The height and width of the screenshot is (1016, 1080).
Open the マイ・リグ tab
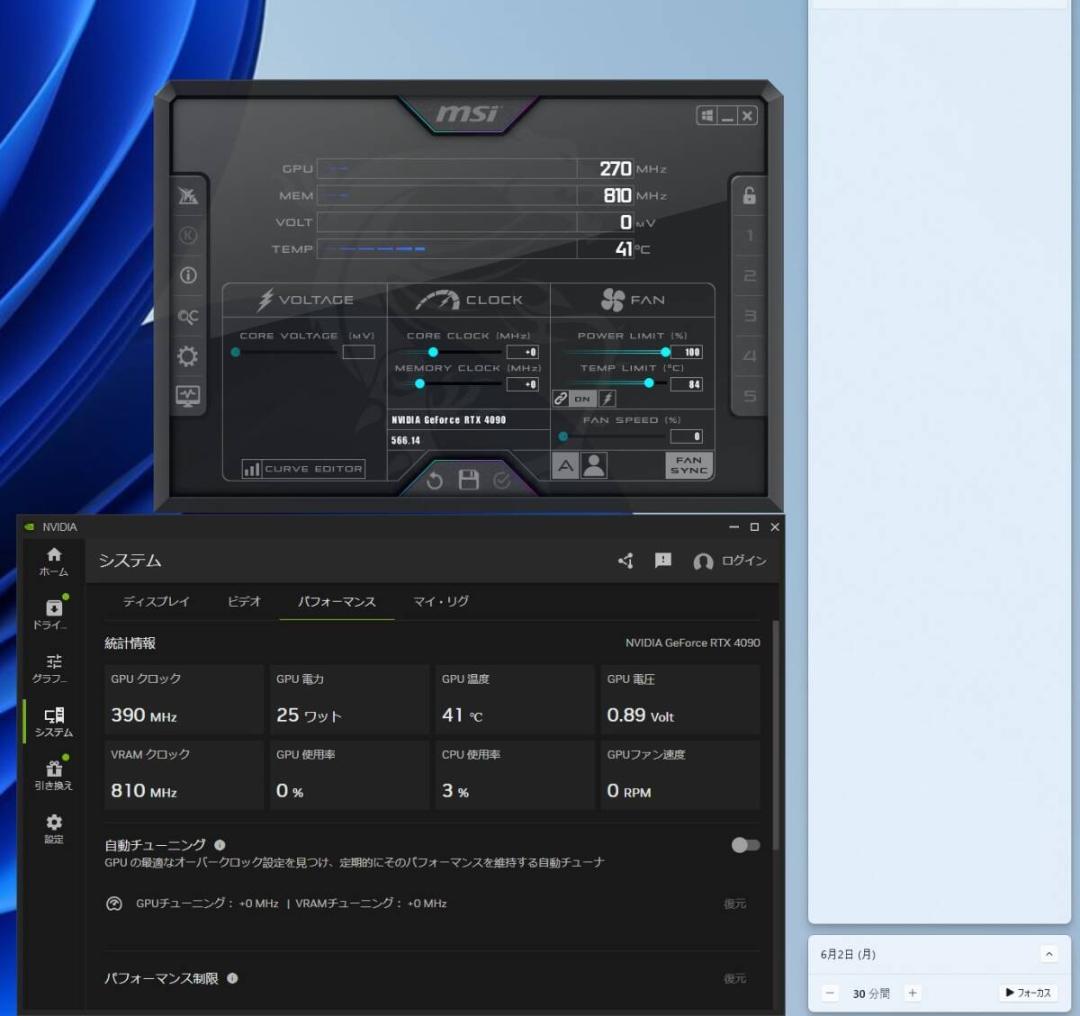[x=440, y=602]
